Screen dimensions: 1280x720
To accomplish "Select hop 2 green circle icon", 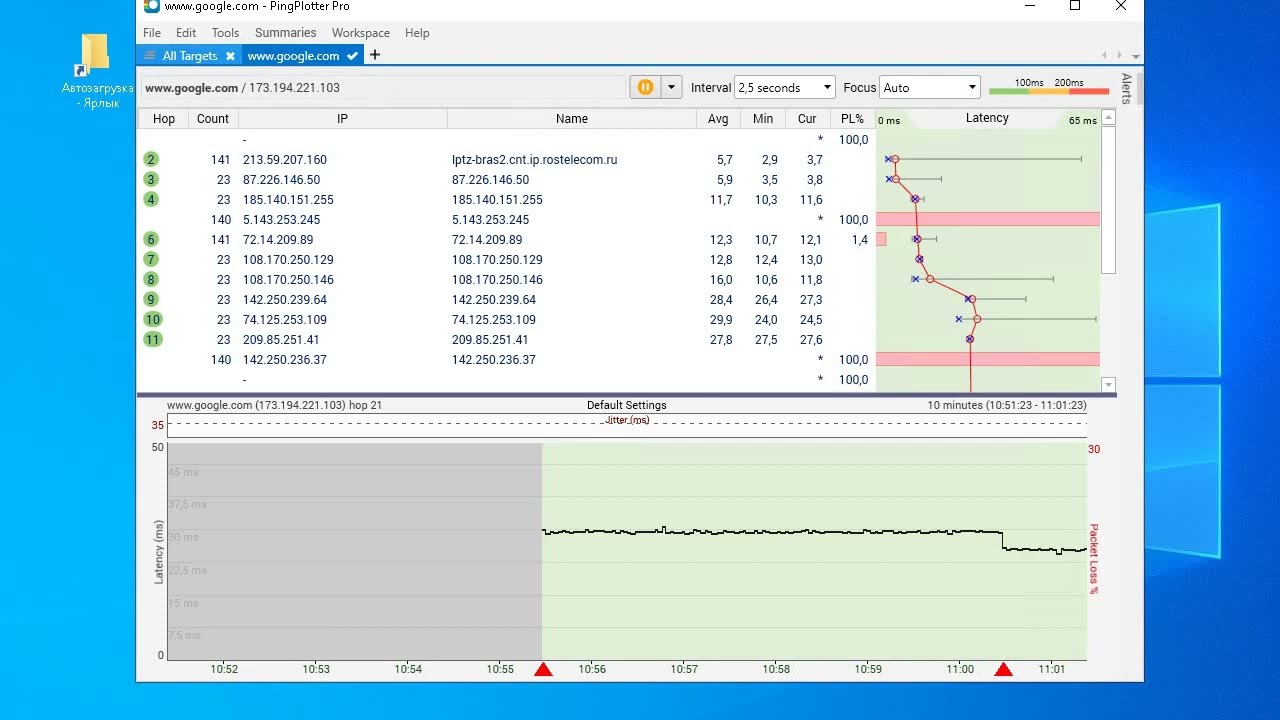I will point(151,160).
